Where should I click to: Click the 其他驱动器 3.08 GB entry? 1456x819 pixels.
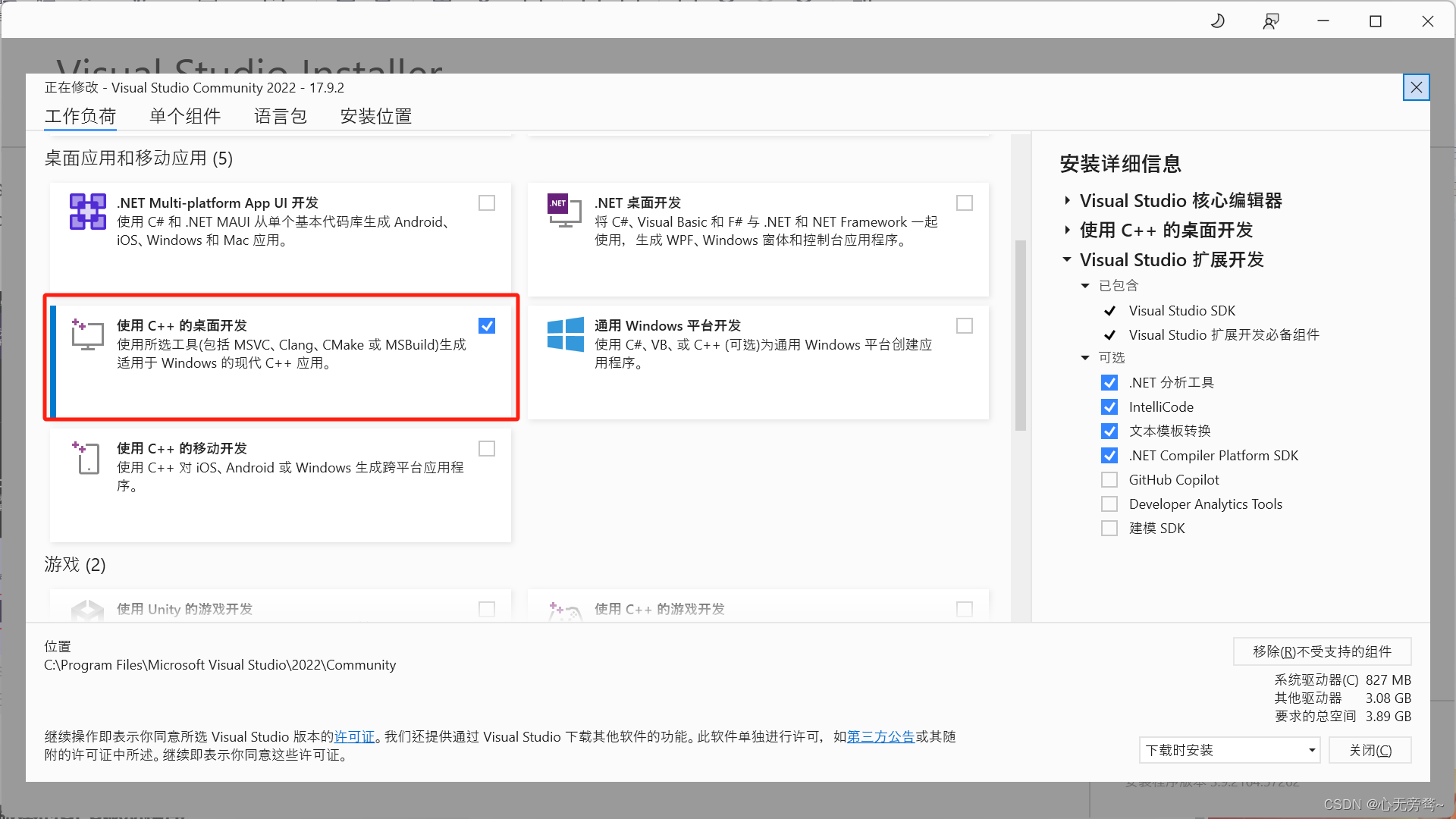(1343, 698)
